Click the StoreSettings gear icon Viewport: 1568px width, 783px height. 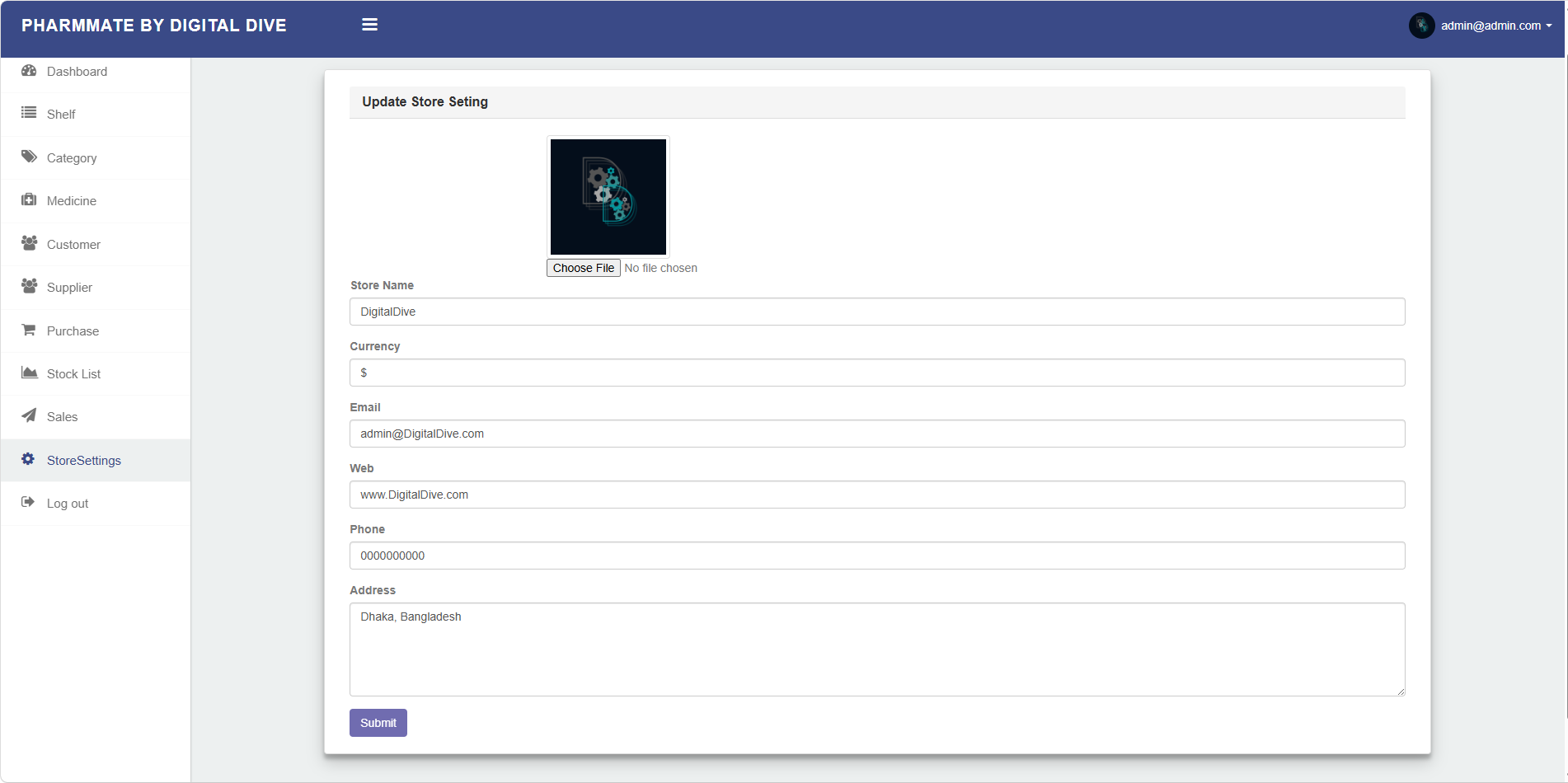click(x=29, y=459)
